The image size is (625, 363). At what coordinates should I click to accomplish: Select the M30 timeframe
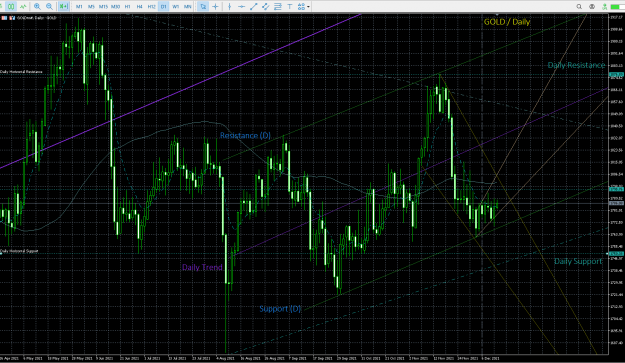115,6
